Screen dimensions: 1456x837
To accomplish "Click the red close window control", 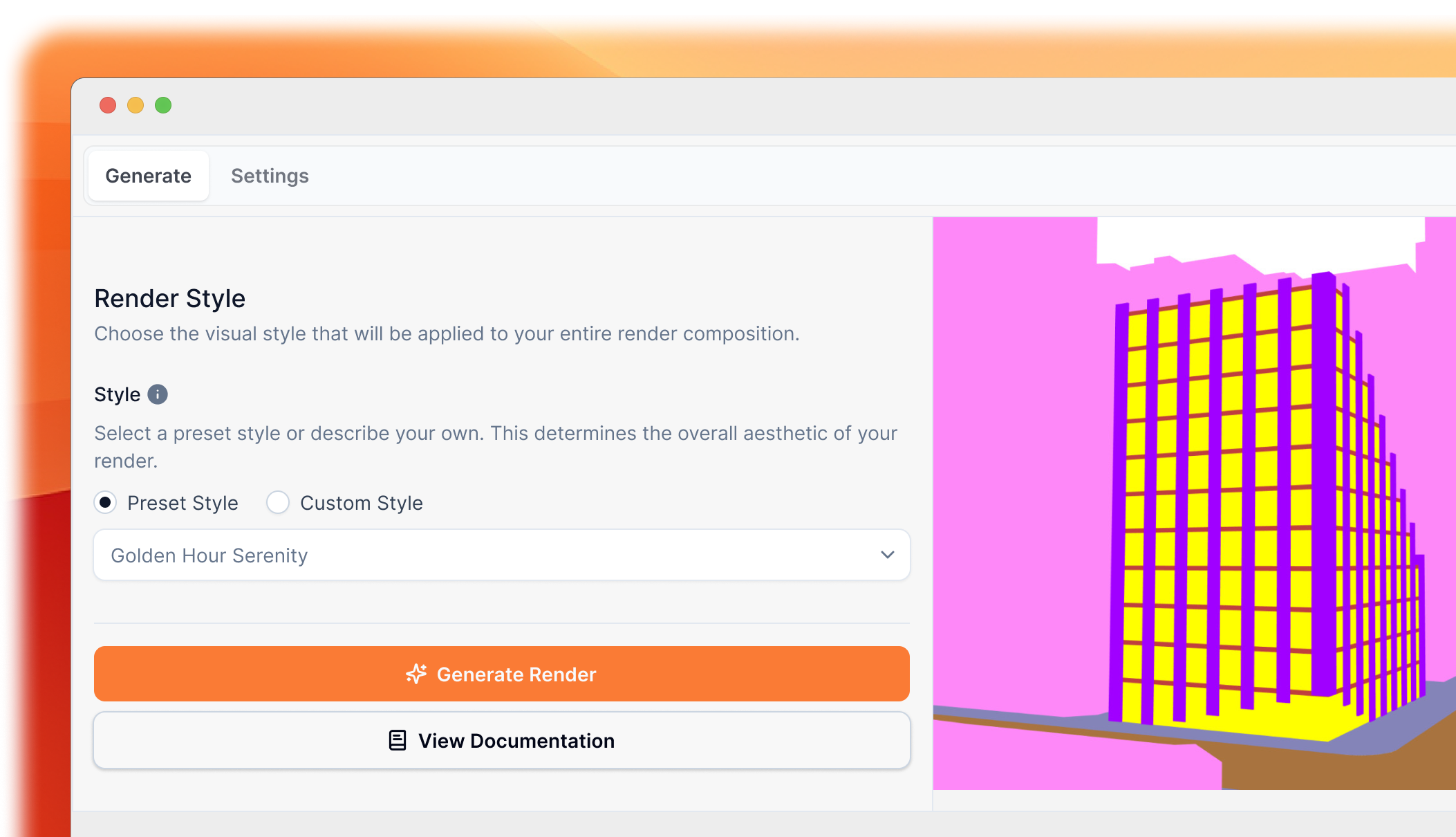I will (x=109, y=105).
